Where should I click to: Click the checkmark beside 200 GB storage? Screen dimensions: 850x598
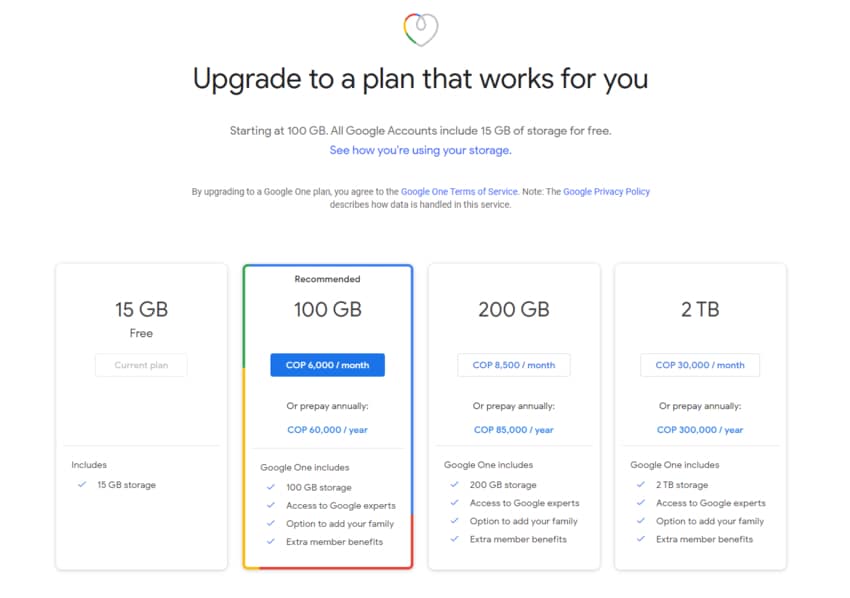click(454, 485)
